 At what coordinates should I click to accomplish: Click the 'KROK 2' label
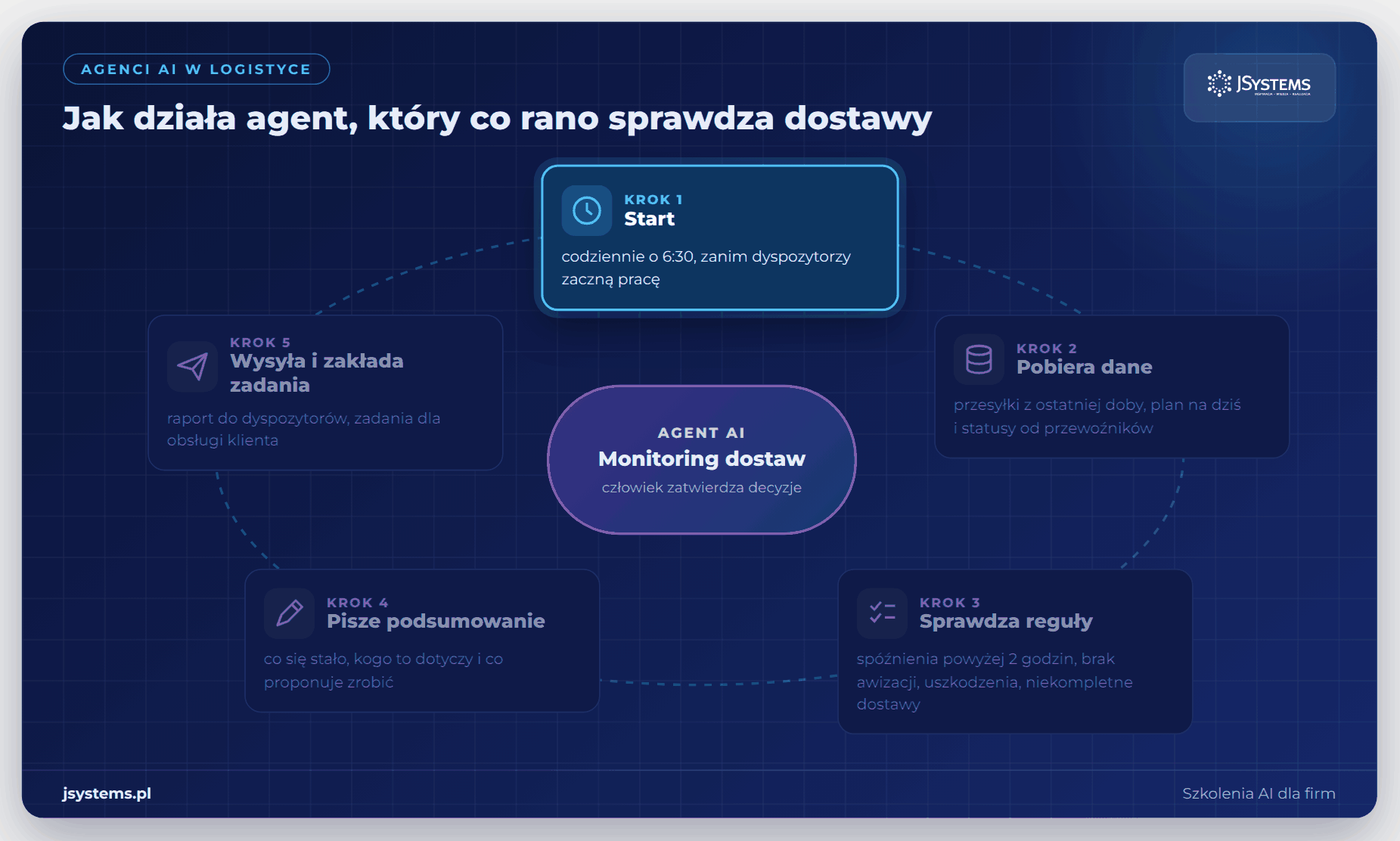(x=1046, y=349)
